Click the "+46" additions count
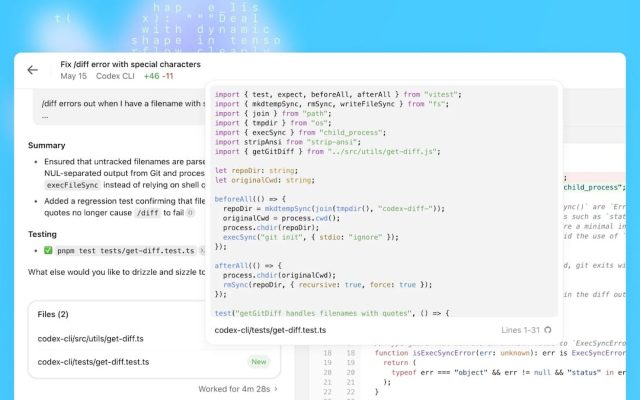640x400 pixels. click(x=151, y=76)
